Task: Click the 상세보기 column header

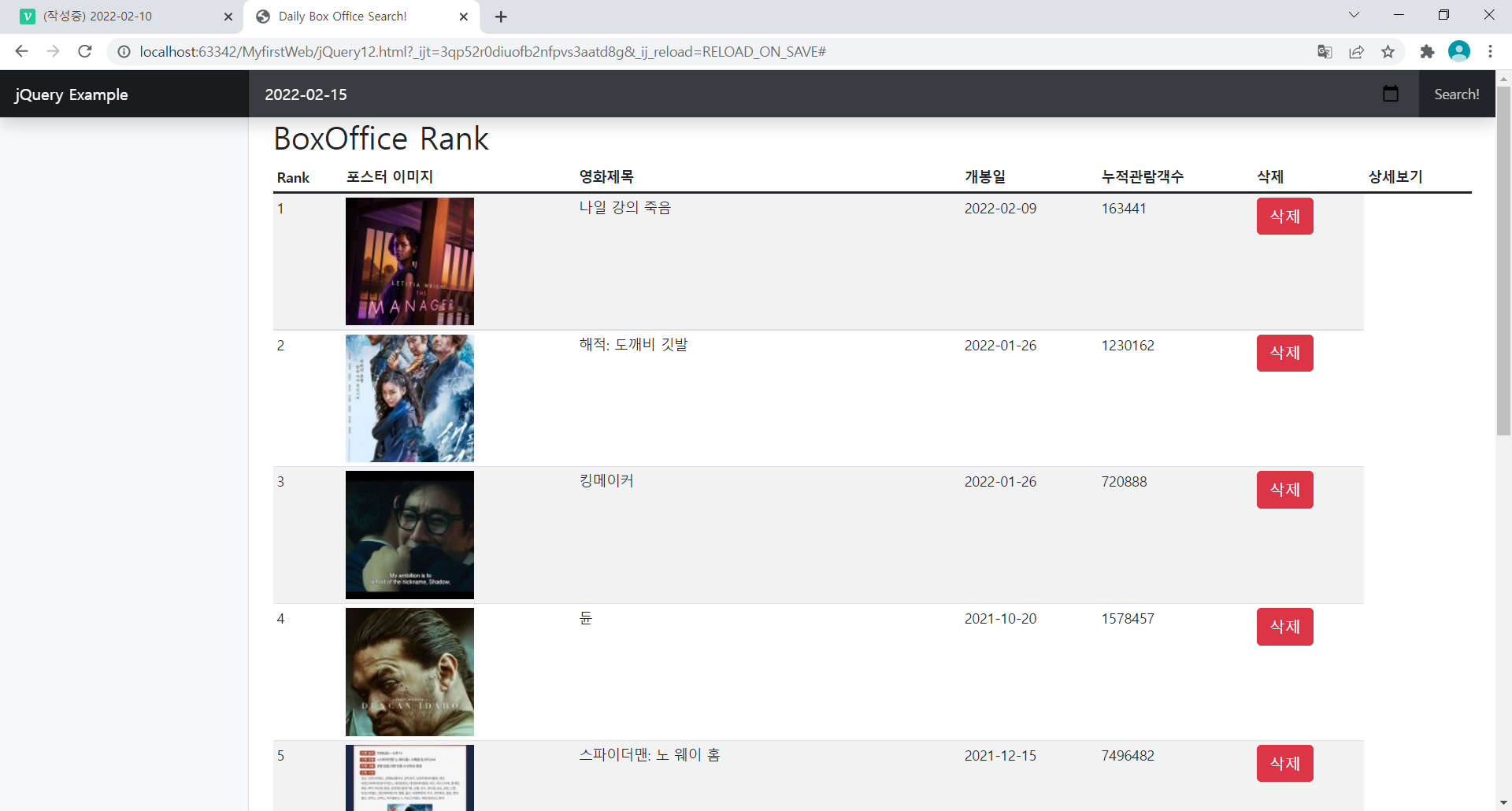Action: (x=1395, y=177)
